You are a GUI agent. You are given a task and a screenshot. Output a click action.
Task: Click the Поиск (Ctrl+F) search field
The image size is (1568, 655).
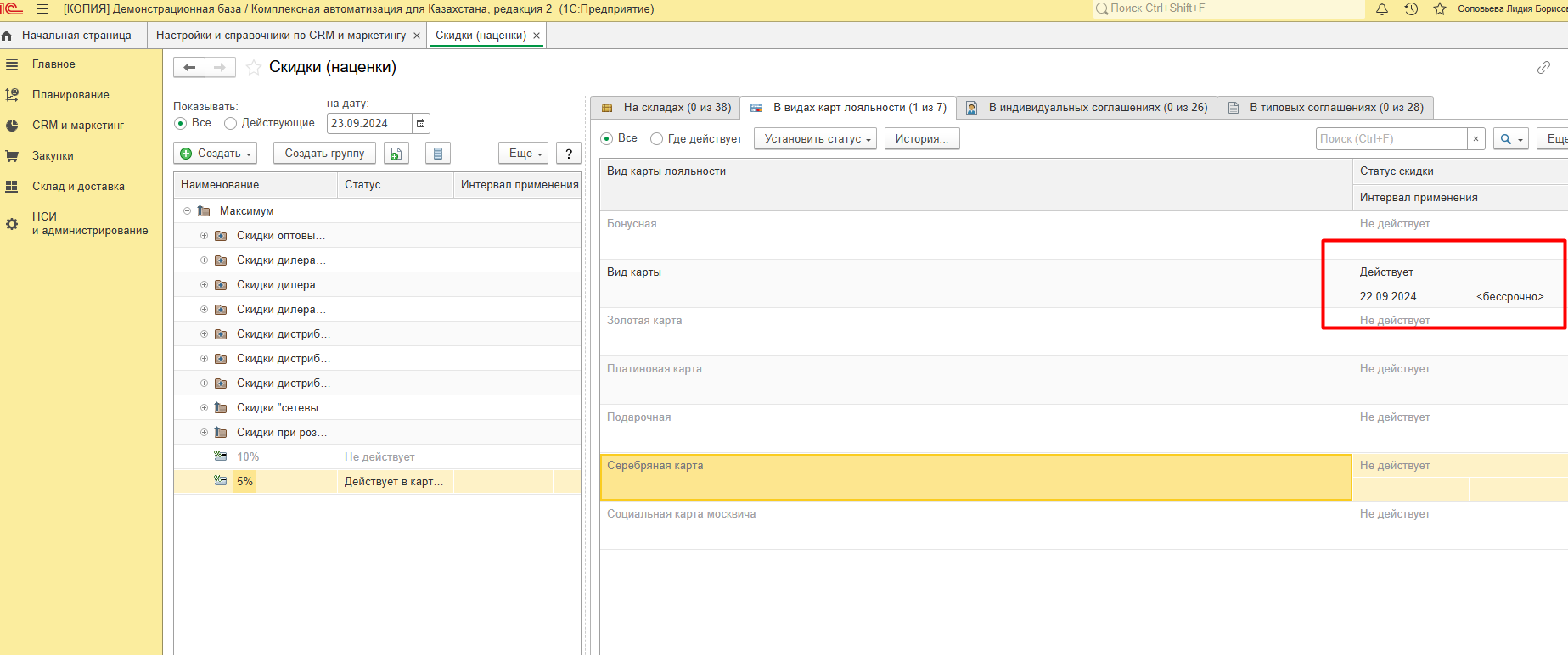pyautogui.click(x=1391, y=139)
